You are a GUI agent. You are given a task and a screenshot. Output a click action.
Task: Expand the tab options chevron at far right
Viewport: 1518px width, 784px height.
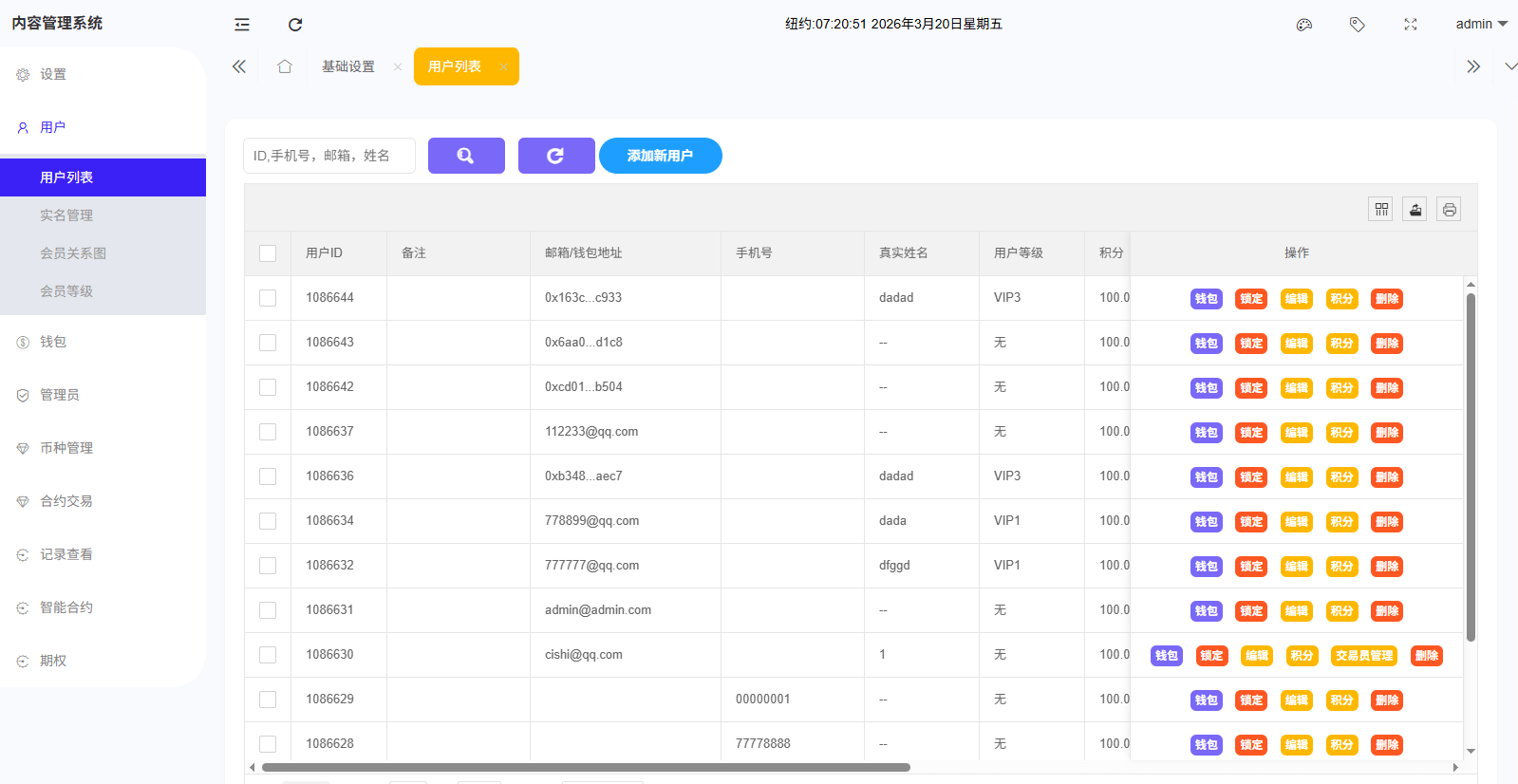1510,66
